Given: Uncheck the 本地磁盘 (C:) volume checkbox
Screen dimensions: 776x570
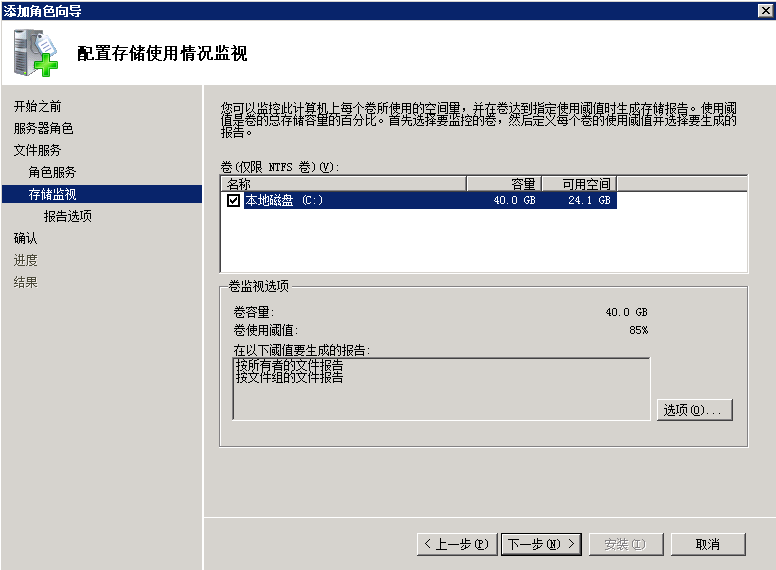Looking at the screenshot, I should point(234,201).
